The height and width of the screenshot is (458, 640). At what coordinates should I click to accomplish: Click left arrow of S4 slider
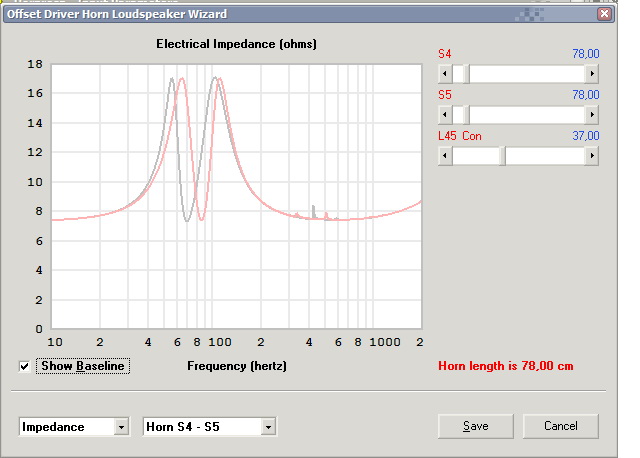(445, 74)
